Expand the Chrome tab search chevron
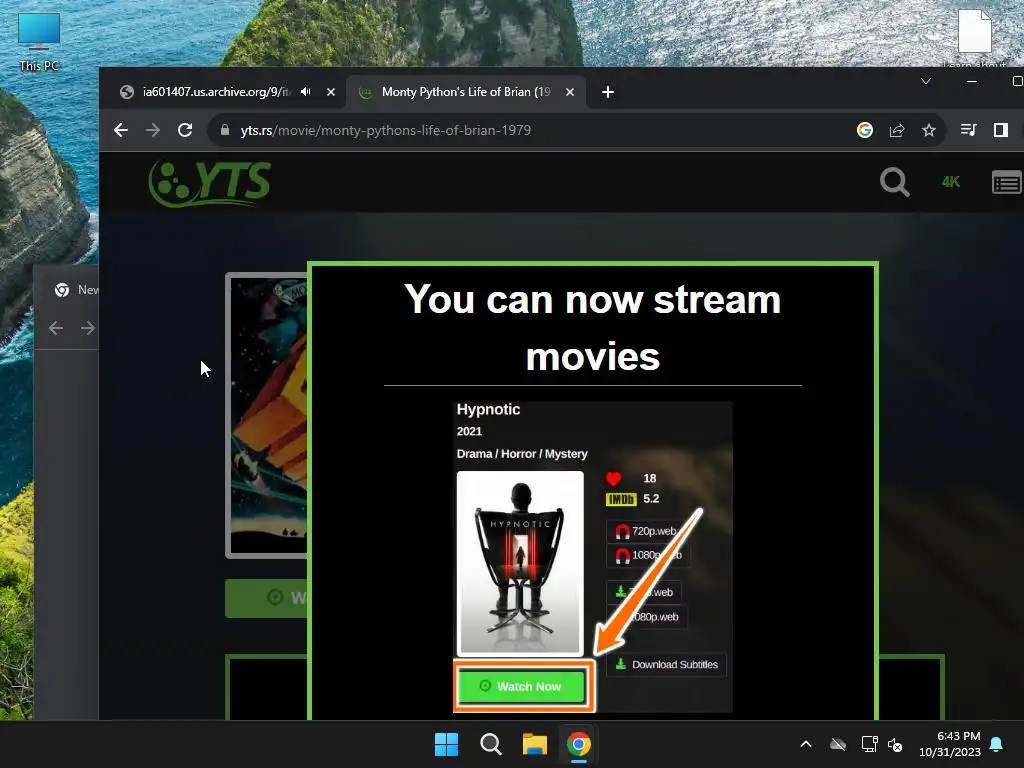The width and height of the screenshot is (1024, 768). 925,81
